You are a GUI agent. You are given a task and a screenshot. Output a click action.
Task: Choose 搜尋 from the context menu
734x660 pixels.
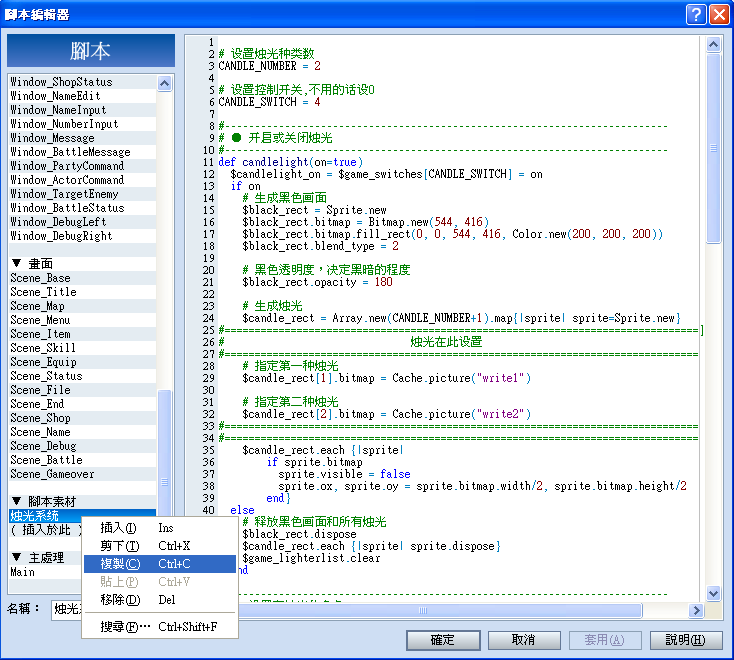click(160, 626)
